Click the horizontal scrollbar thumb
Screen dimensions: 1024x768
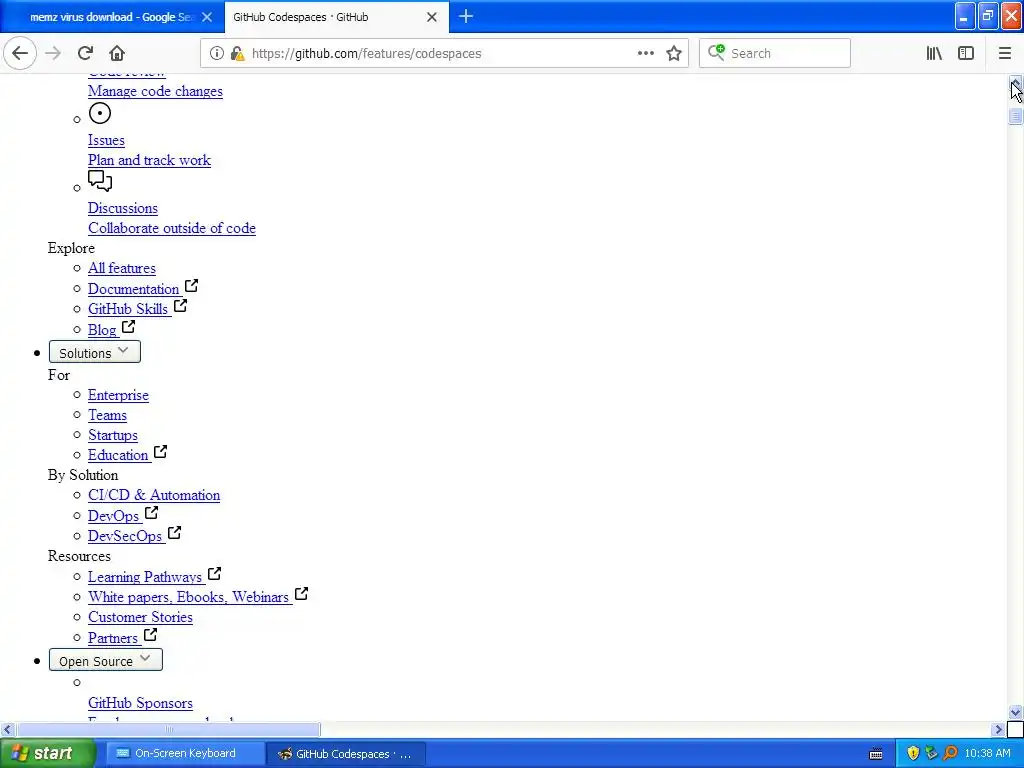click(168, 729)
